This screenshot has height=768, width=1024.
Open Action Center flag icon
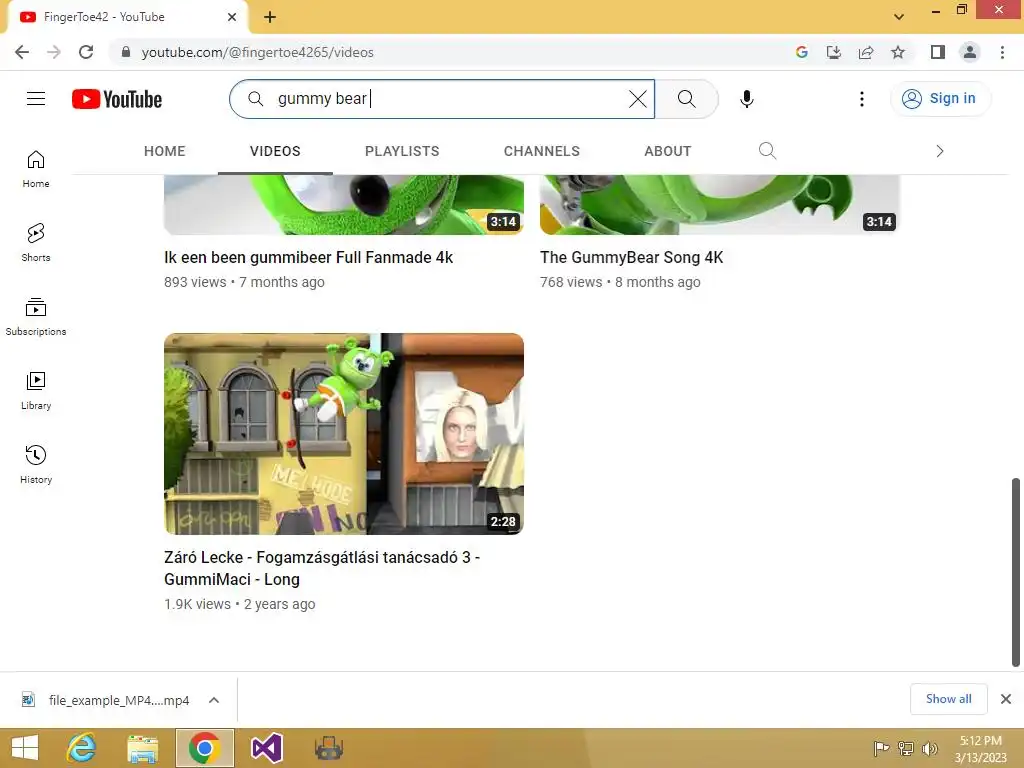tap(881, 748)
